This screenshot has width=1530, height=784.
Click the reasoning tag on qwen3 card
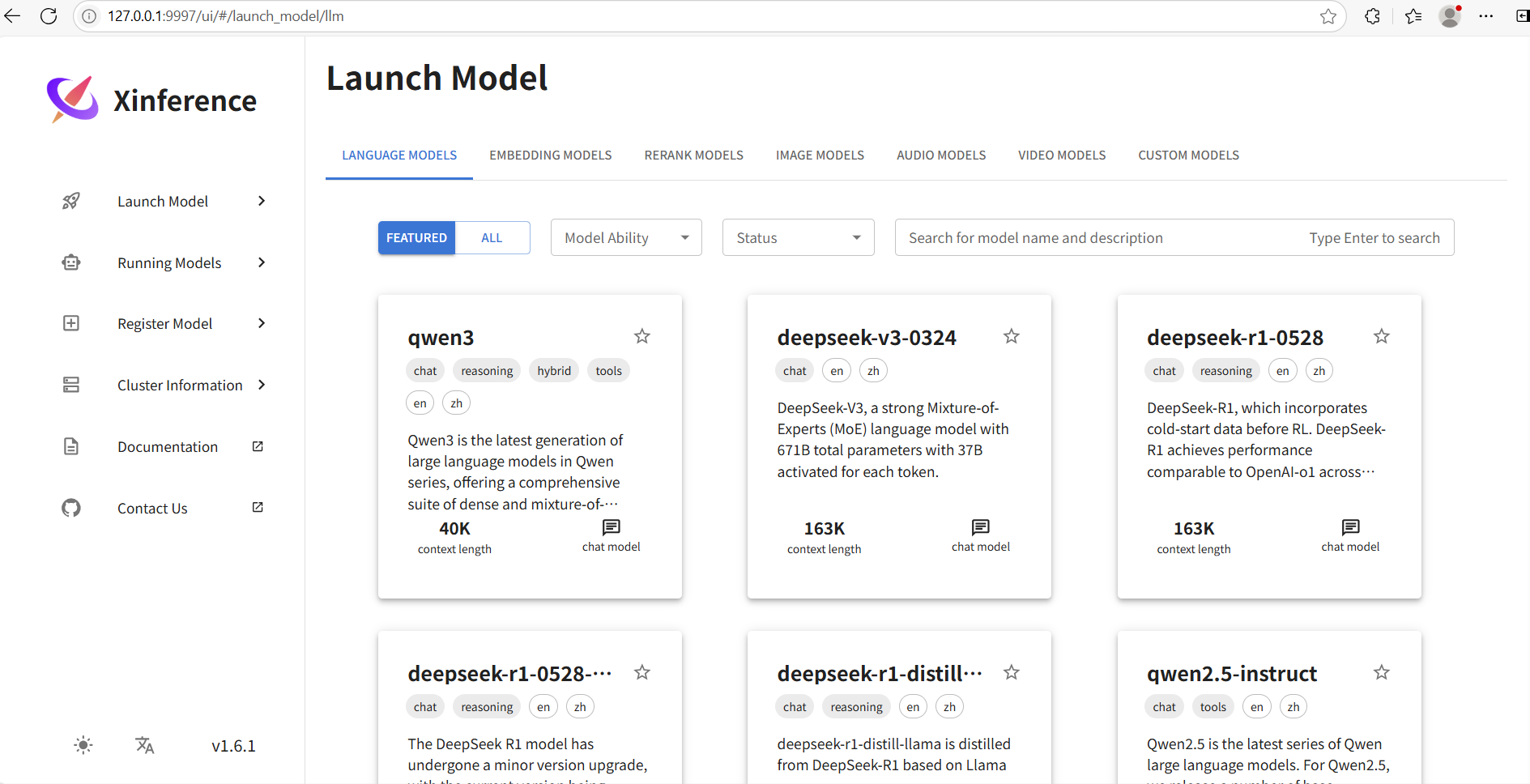(x=487, y=371)
